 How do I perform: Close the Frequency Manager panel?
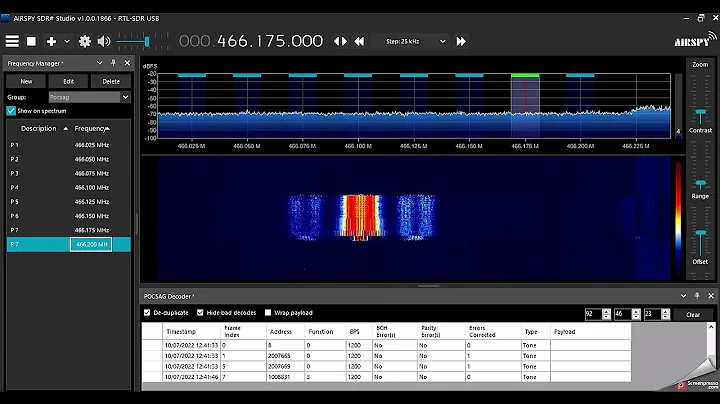click(x=127, y=63)
